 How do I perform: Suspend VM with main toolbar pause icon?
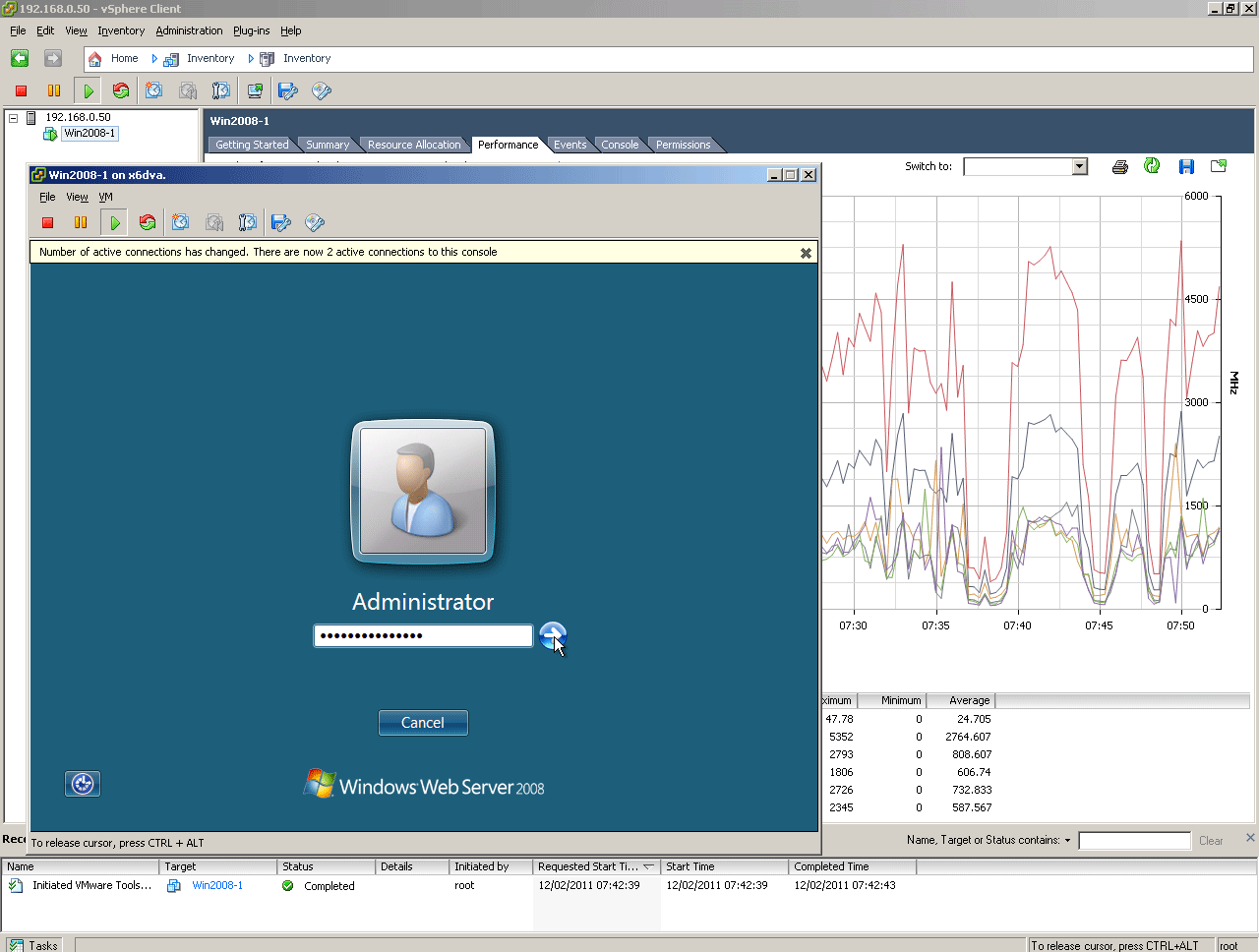point(54,91)
